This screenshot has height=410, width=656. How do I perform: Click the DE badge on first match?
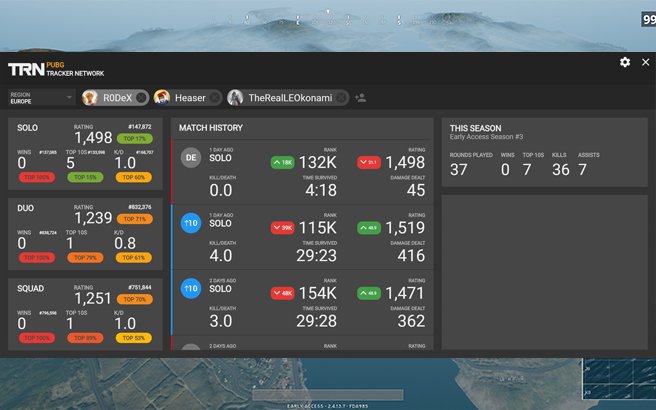[x=191, y=158]
